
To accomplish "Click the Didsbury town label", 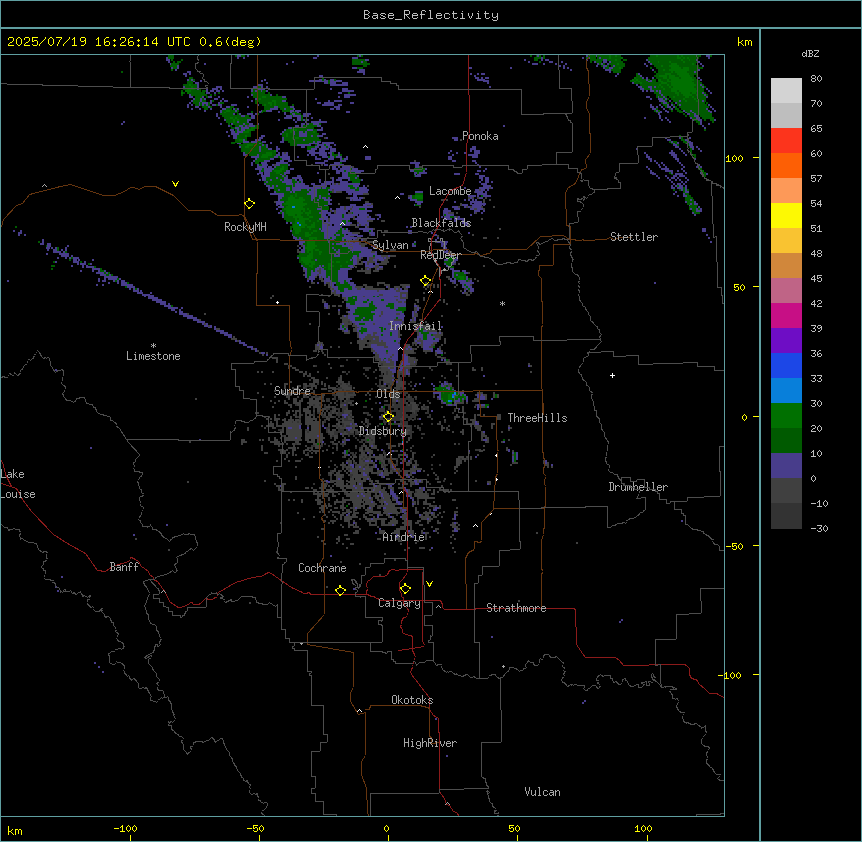I will pos(383,431).
